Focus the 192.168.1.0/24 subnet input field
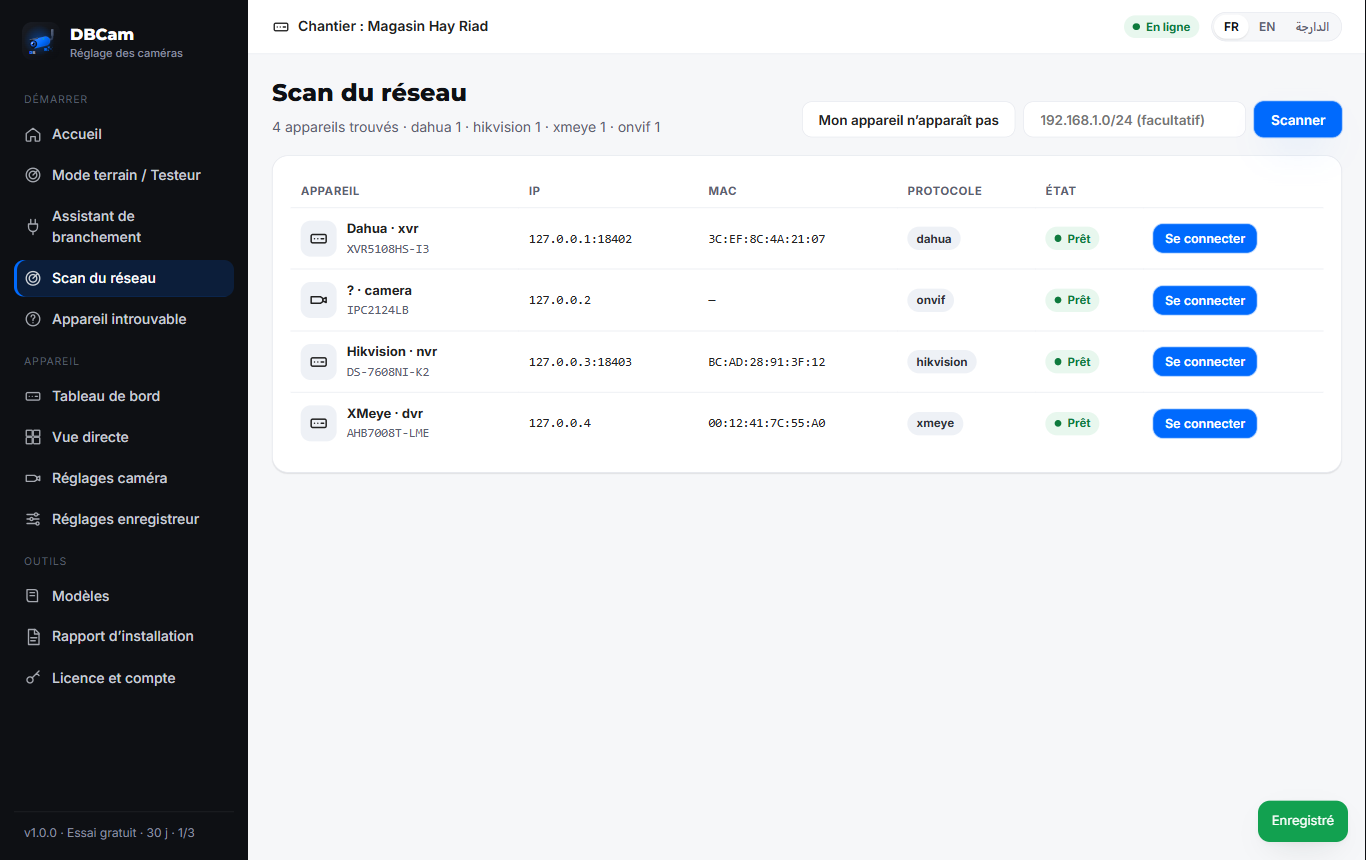The height and width of the screenshot is (860, 1366). pyautogui.click(x=1134, y=120)
